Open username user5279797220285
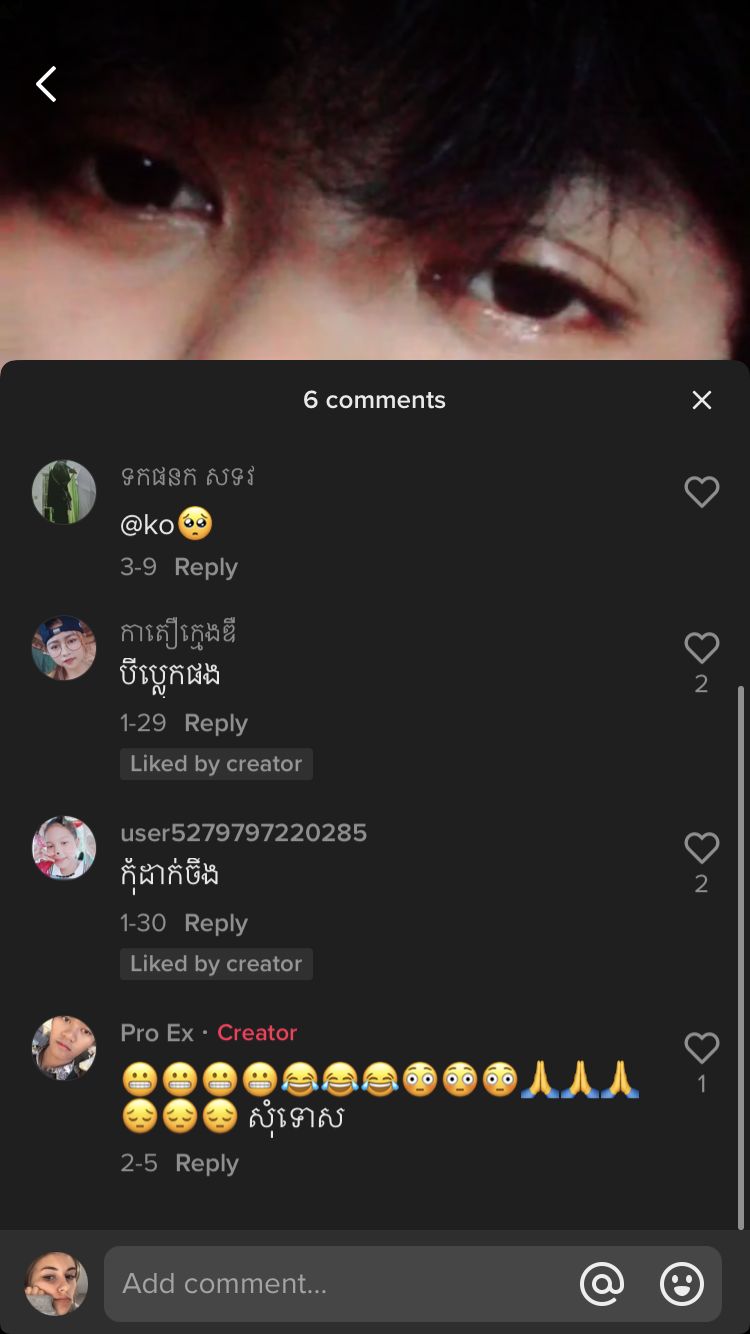 (x=243, y=833)
